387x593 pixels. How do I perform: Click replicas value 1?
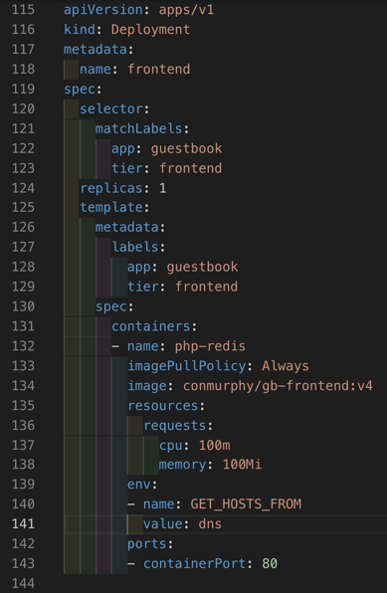162,188
